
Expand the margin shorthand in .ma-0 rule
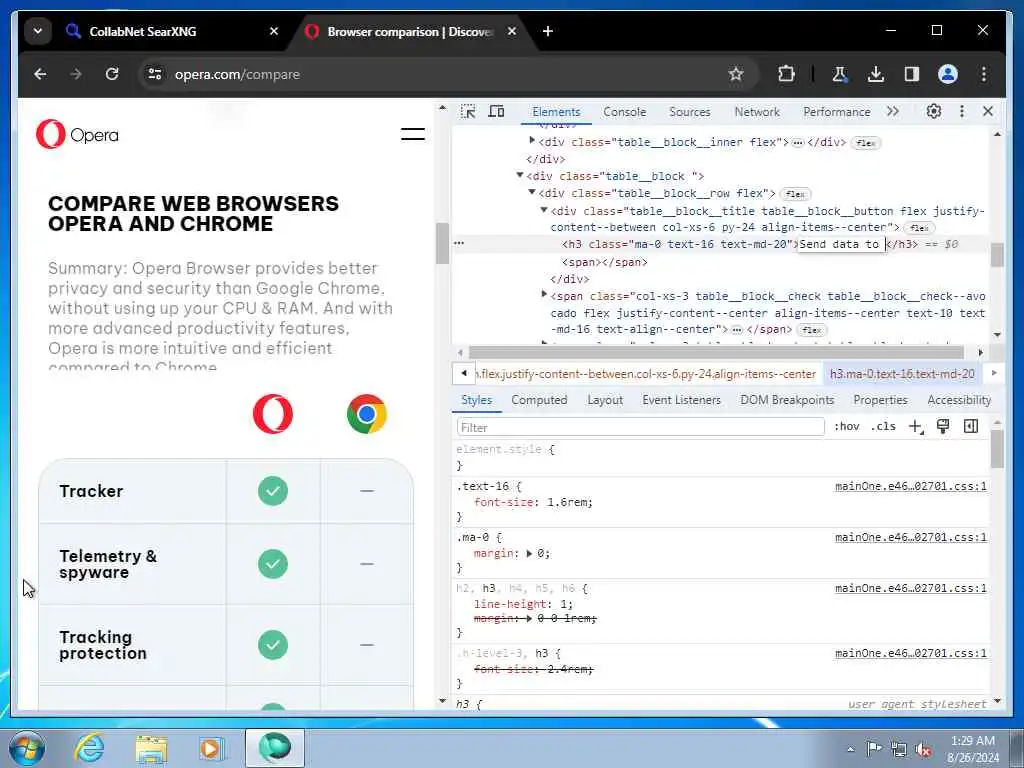click(529, 553)
